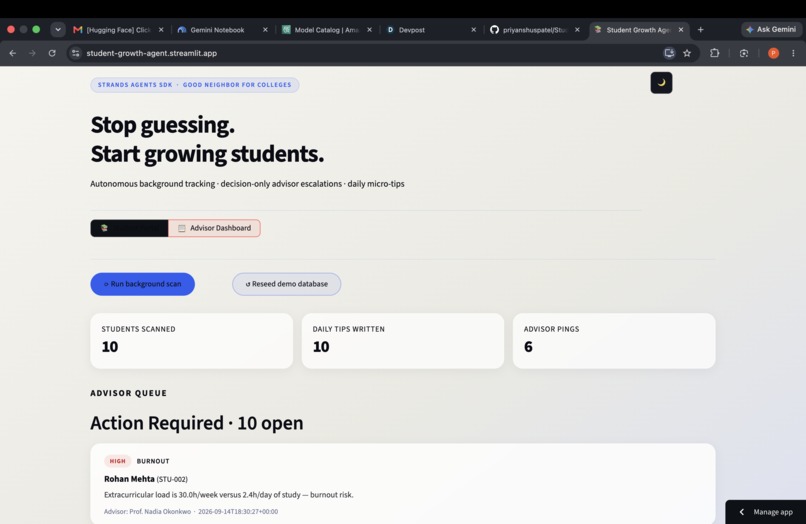Click the Action Required 10 open heading
Image resolution: width=806 pixels, height=524 pixels.
coord(197,423)
